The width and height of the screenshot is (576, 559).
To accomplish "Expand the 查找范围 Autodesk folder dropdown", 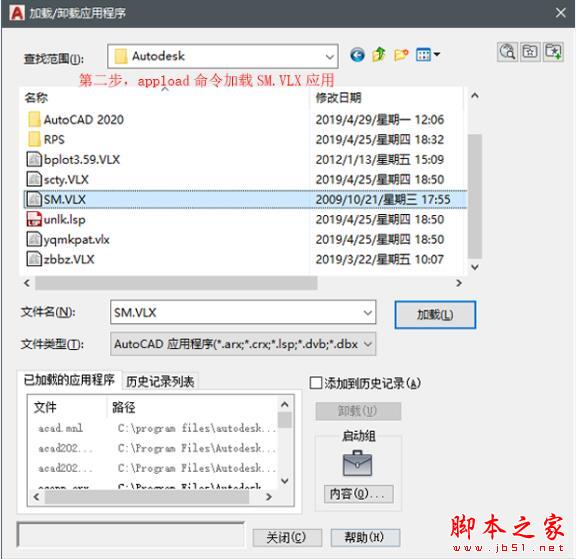I will tap(329, 57).
